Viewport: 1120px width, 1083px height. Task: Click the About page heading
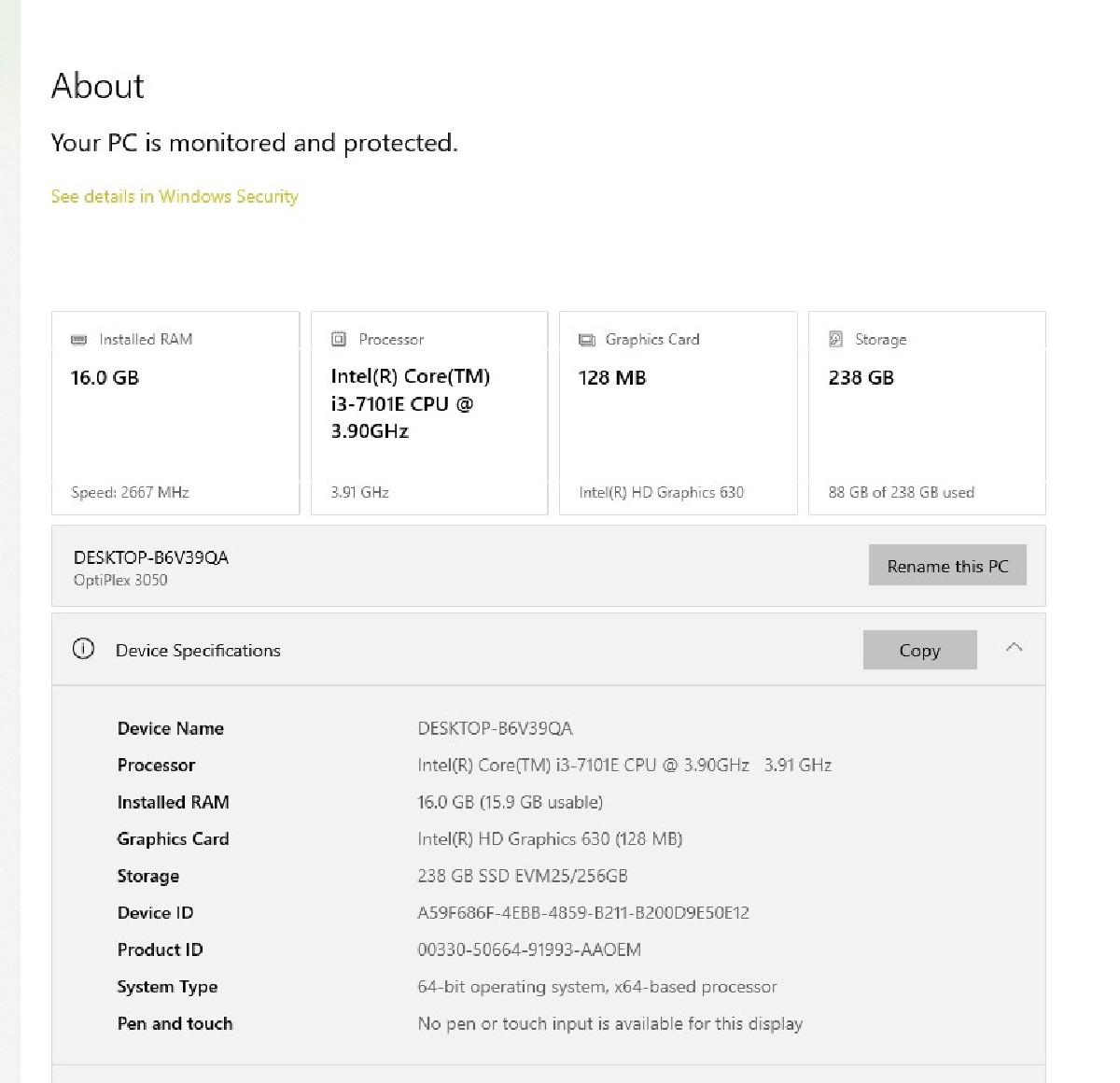point(98,86)
